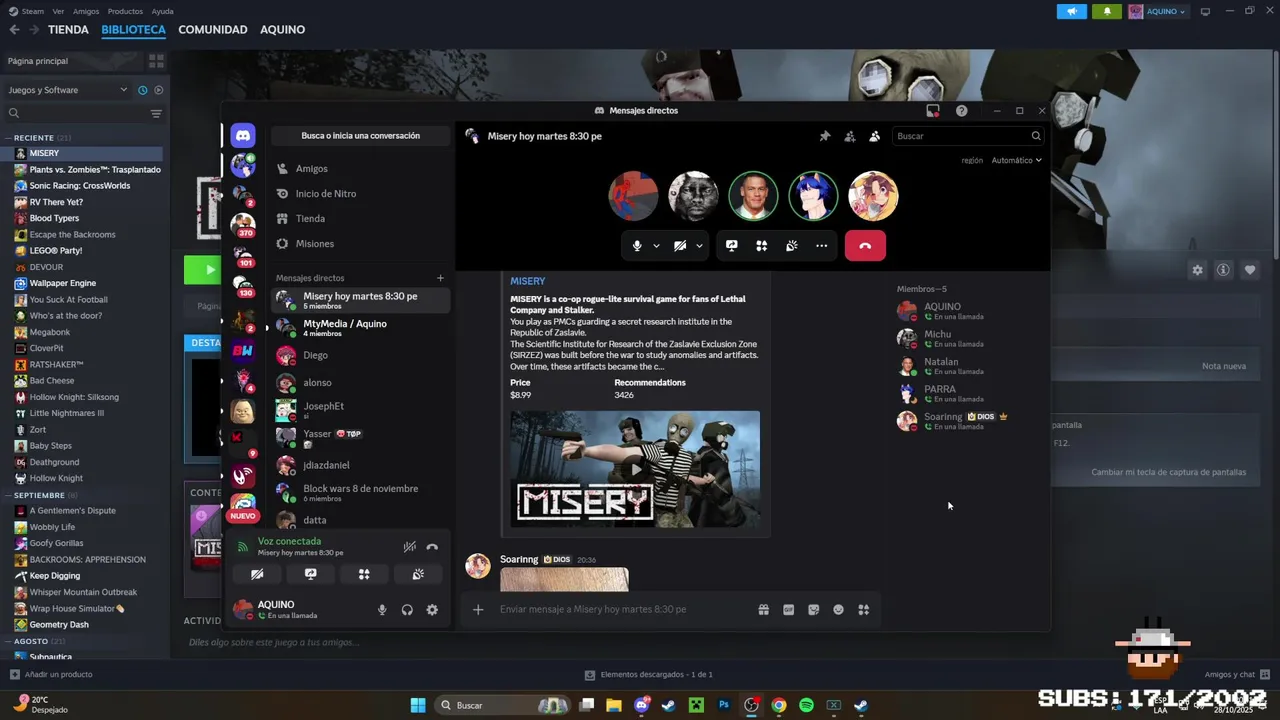Open GIF picker in message box
Screen dimensions: 1280x720
788,609
